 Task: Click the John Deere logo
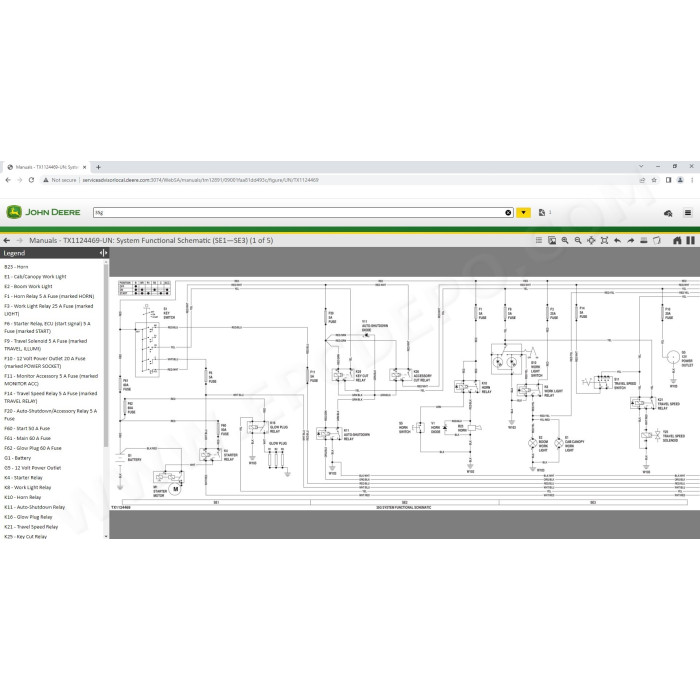tap(43, 212)
